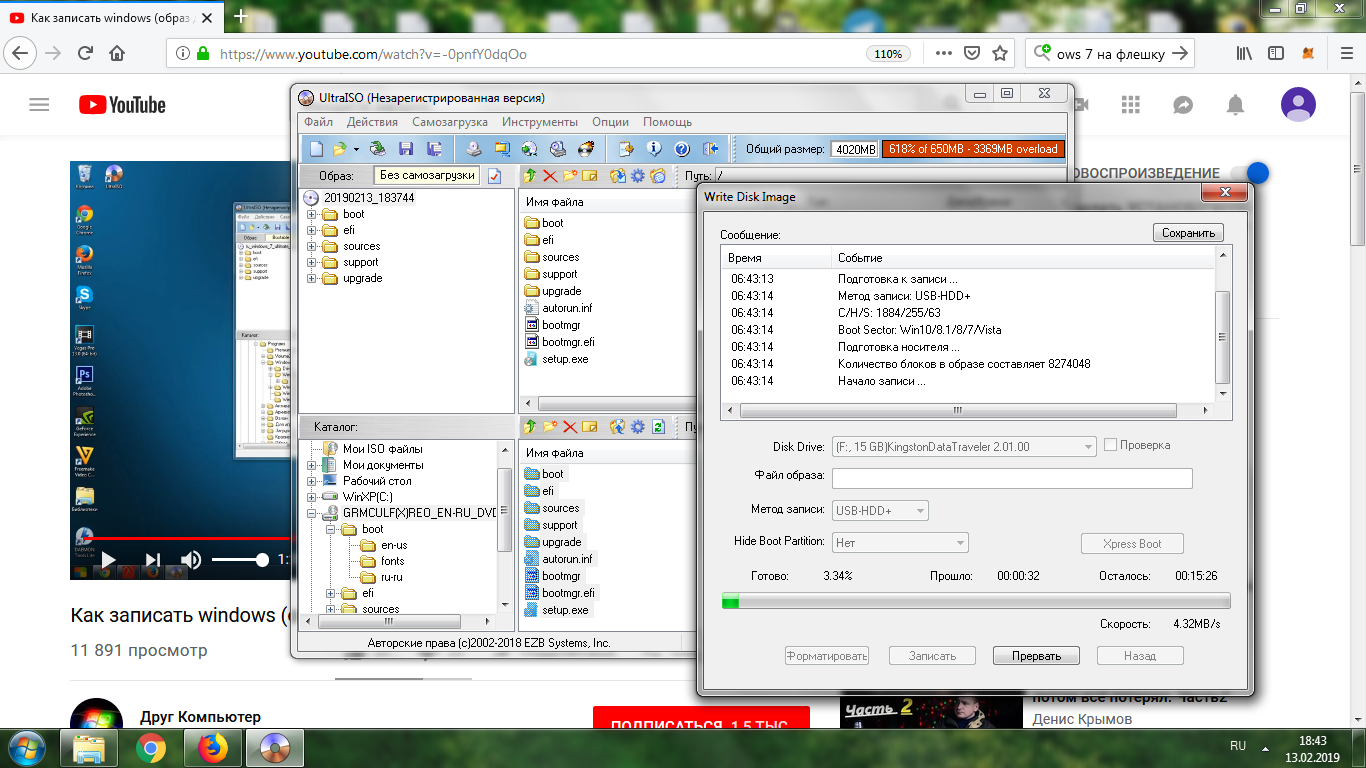Image resolution: width=1366 pixels, height=768 pixels.
Task: Click UltraISO Open CD/DVD toolbar icon
Action: (x=377, y=149)
